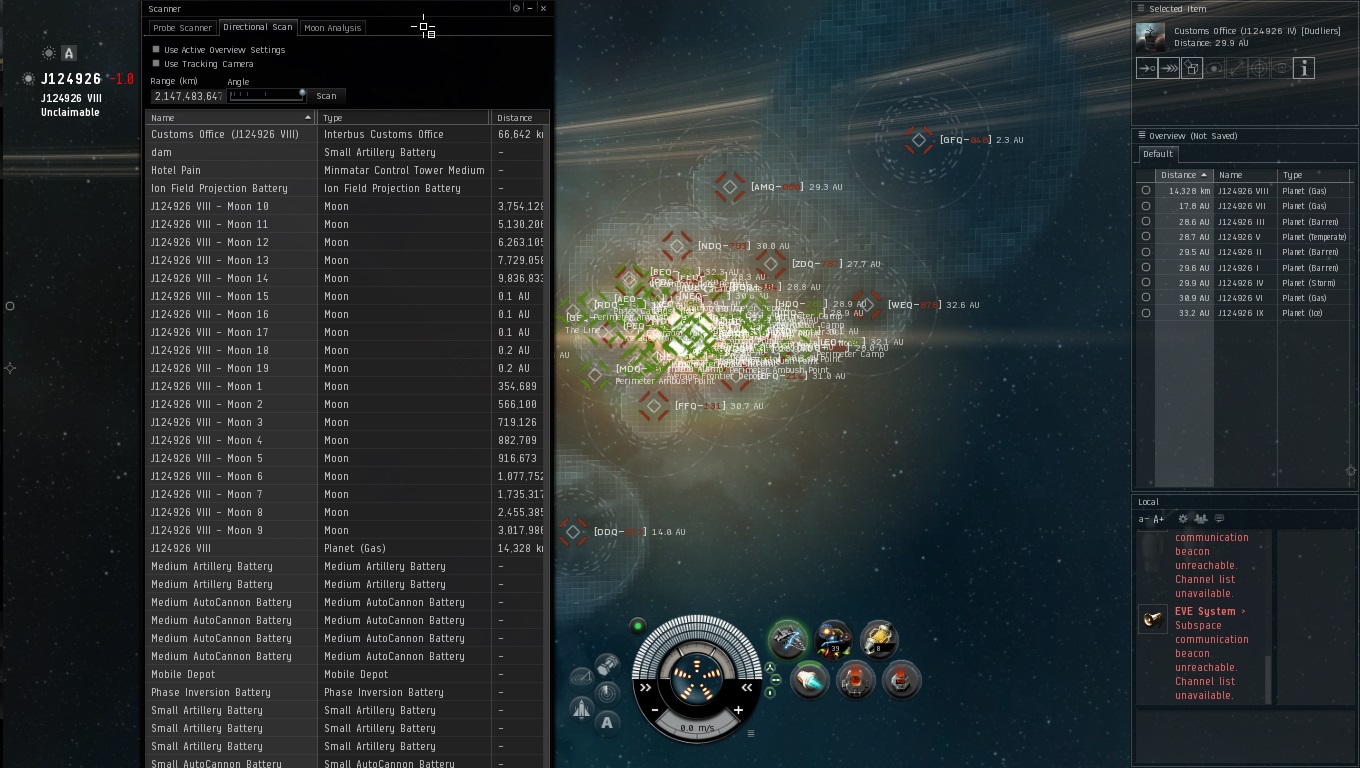The width and height of the screenshot is (1360, 768).
Task: Open the scanner radar icon left of the HUD
Action: pyautogui.click(x=607, y=692)
